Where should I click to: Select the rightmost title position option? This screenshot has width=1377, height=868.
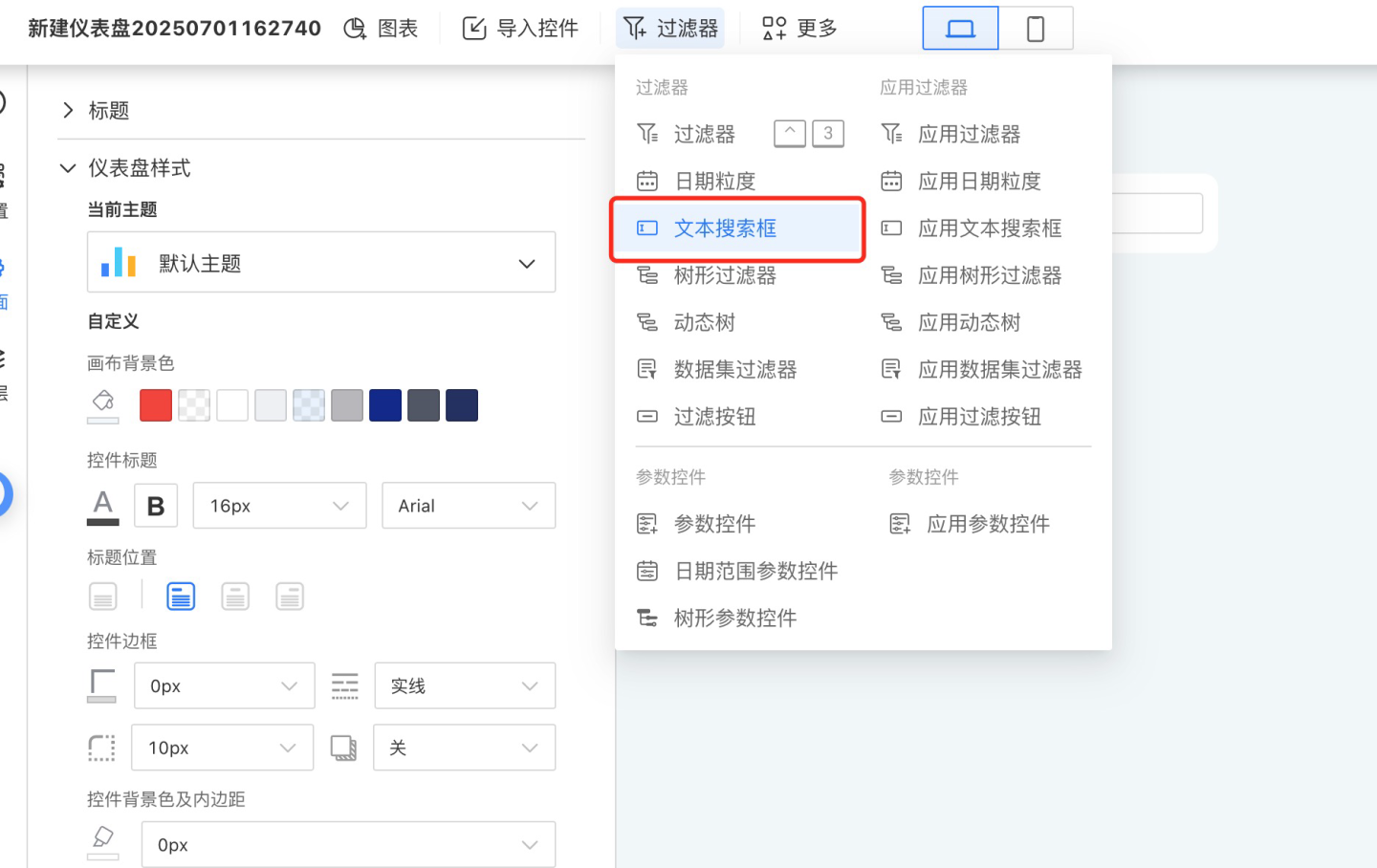click(x=290, y=597)
